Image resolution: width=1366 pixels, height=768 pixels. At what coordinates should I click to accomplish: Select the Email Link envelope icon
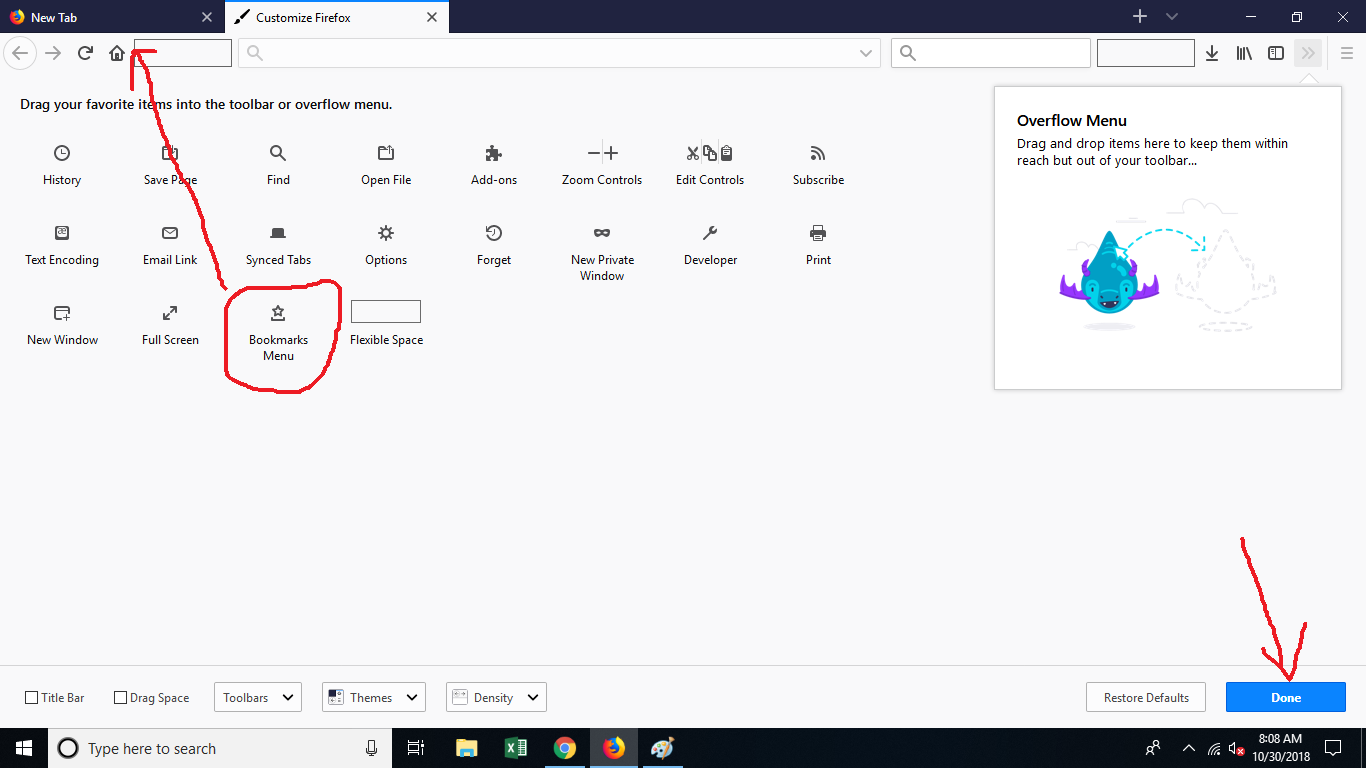170,233
